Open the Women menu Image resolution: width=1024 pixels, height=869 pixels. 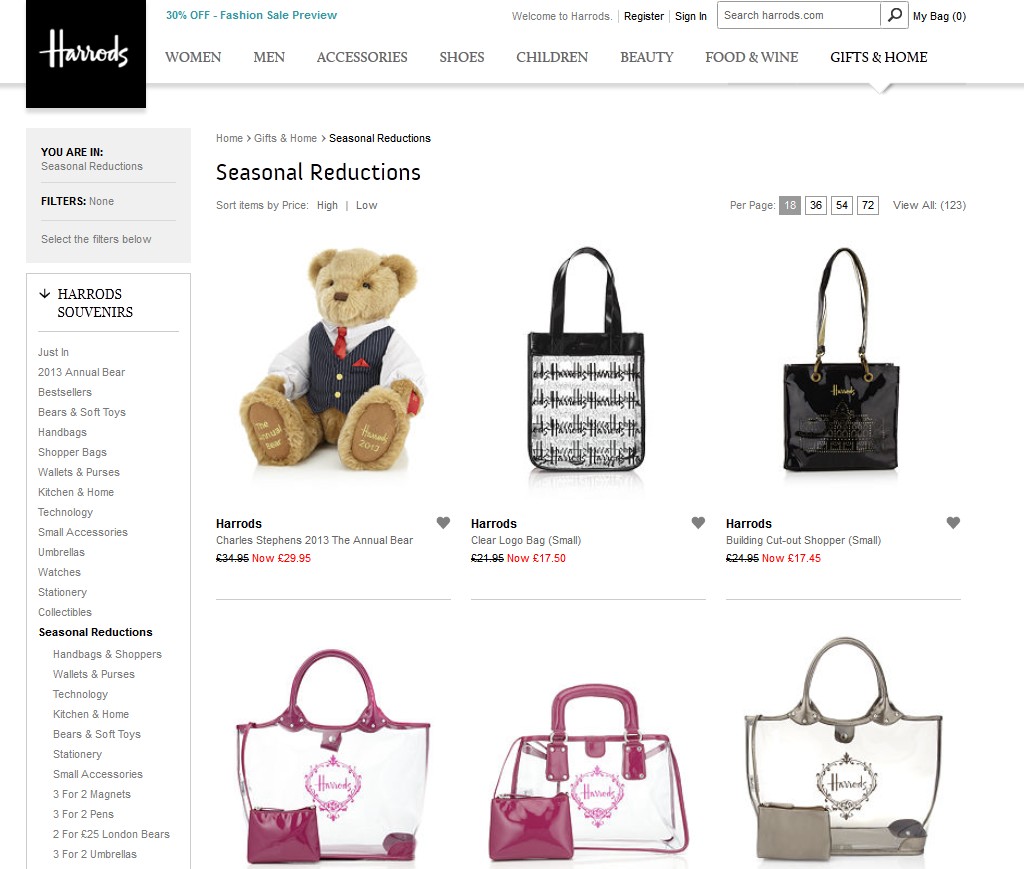(x=193, y=57)
